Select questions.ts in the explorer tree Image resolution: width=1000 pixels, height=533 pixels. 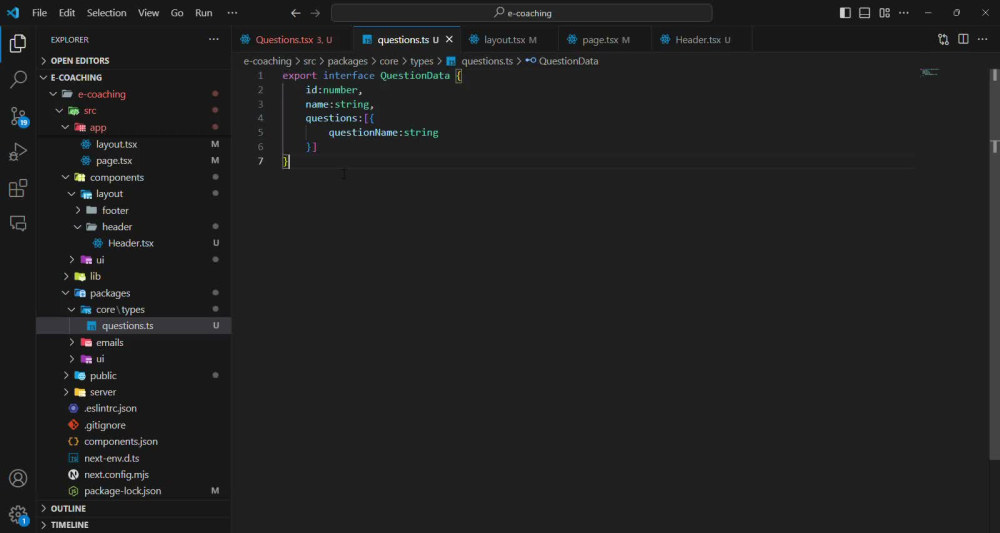click(134, 326)
